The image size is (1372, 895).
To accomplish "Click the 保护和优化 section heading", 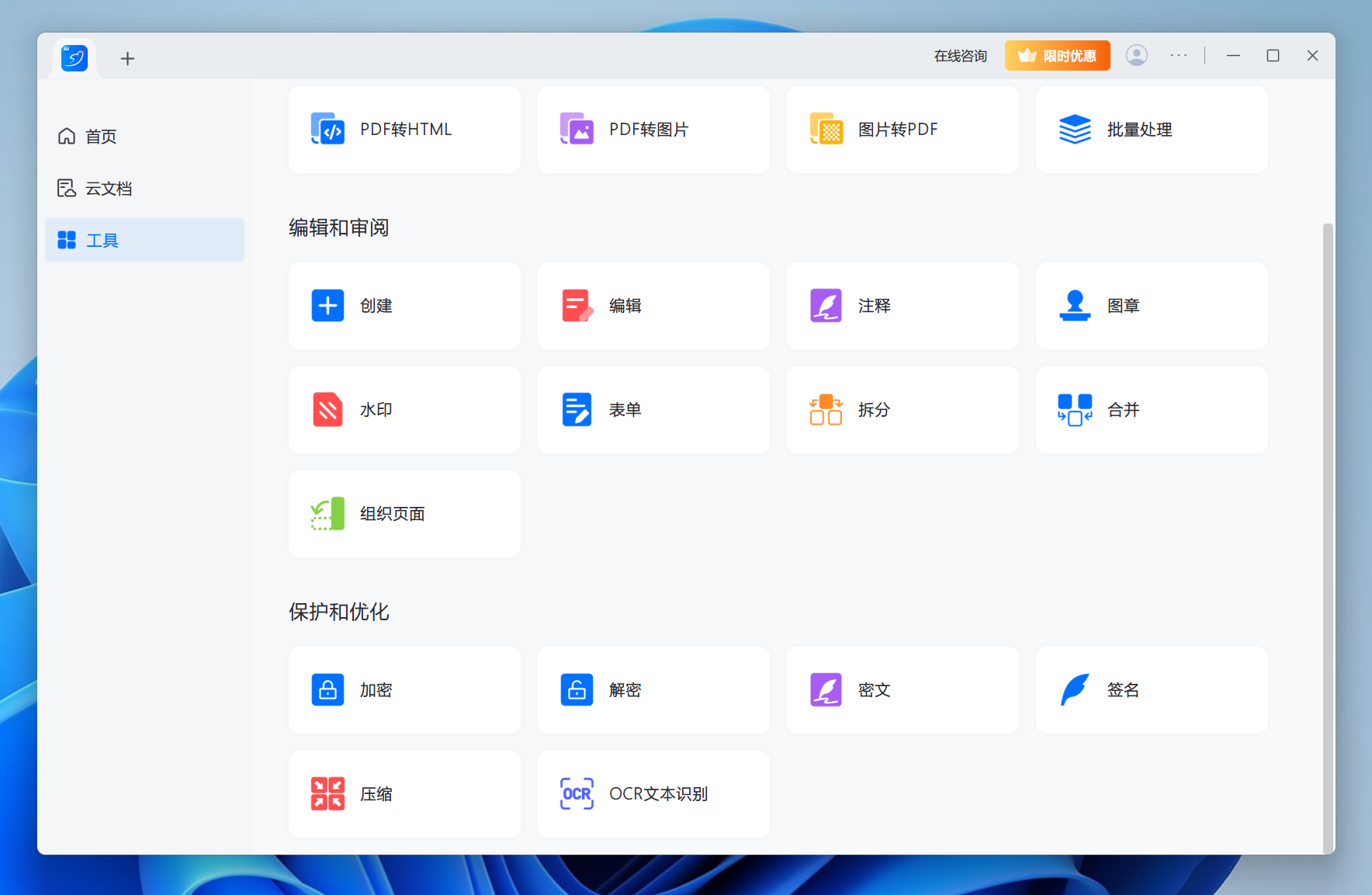I will (x=339, y=612).
